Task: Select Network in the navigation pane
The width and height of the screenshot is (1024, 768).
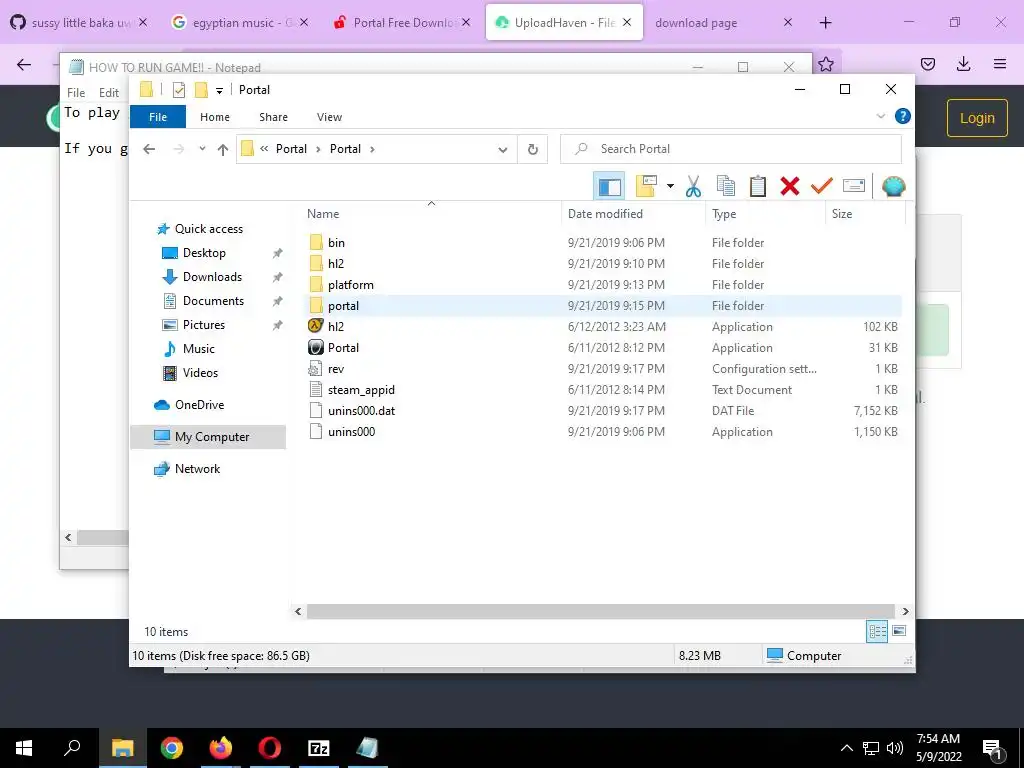Action: click(197, 469)
